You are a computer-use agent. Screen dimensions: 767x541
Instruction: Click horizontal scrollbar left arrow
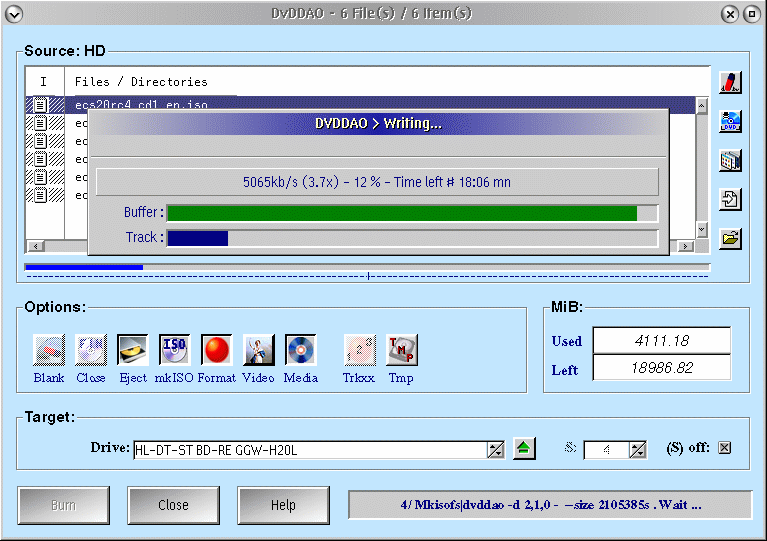tap(36, 246)
